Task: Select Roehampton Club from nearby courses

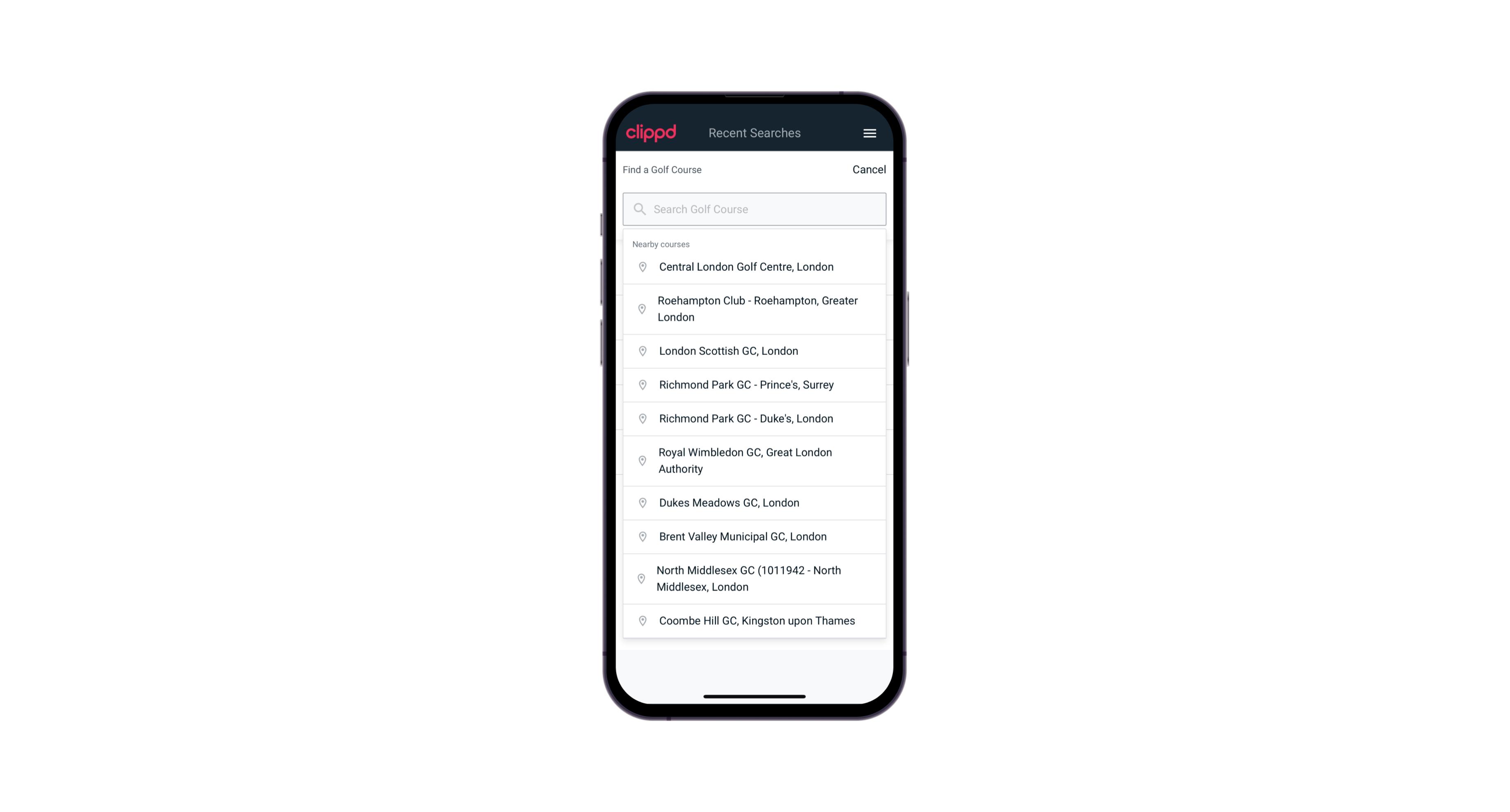Action: pos(755,309)
